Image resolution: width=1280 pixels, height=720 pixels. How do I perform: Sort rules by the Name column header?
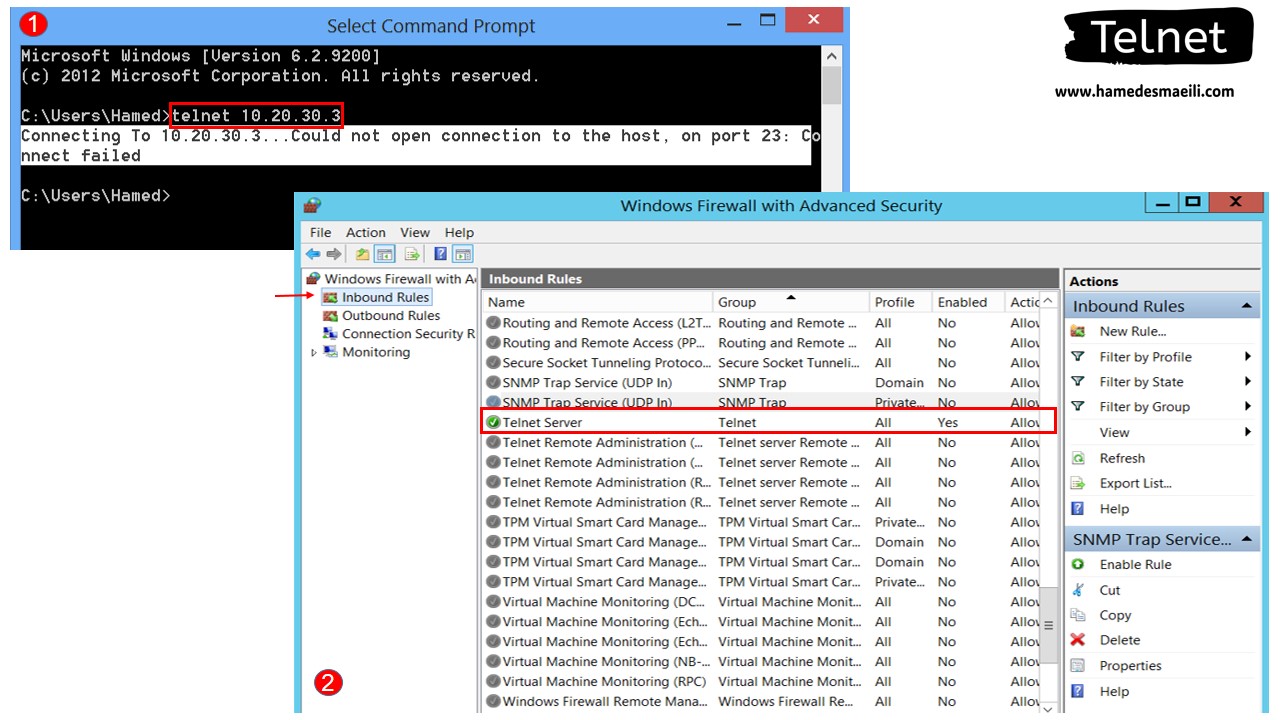597,302
